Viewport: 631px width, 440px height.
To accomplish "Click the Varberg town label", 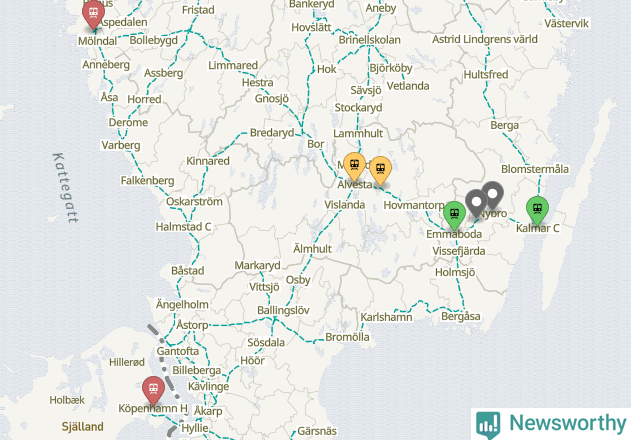I will [x=121, y=145].
